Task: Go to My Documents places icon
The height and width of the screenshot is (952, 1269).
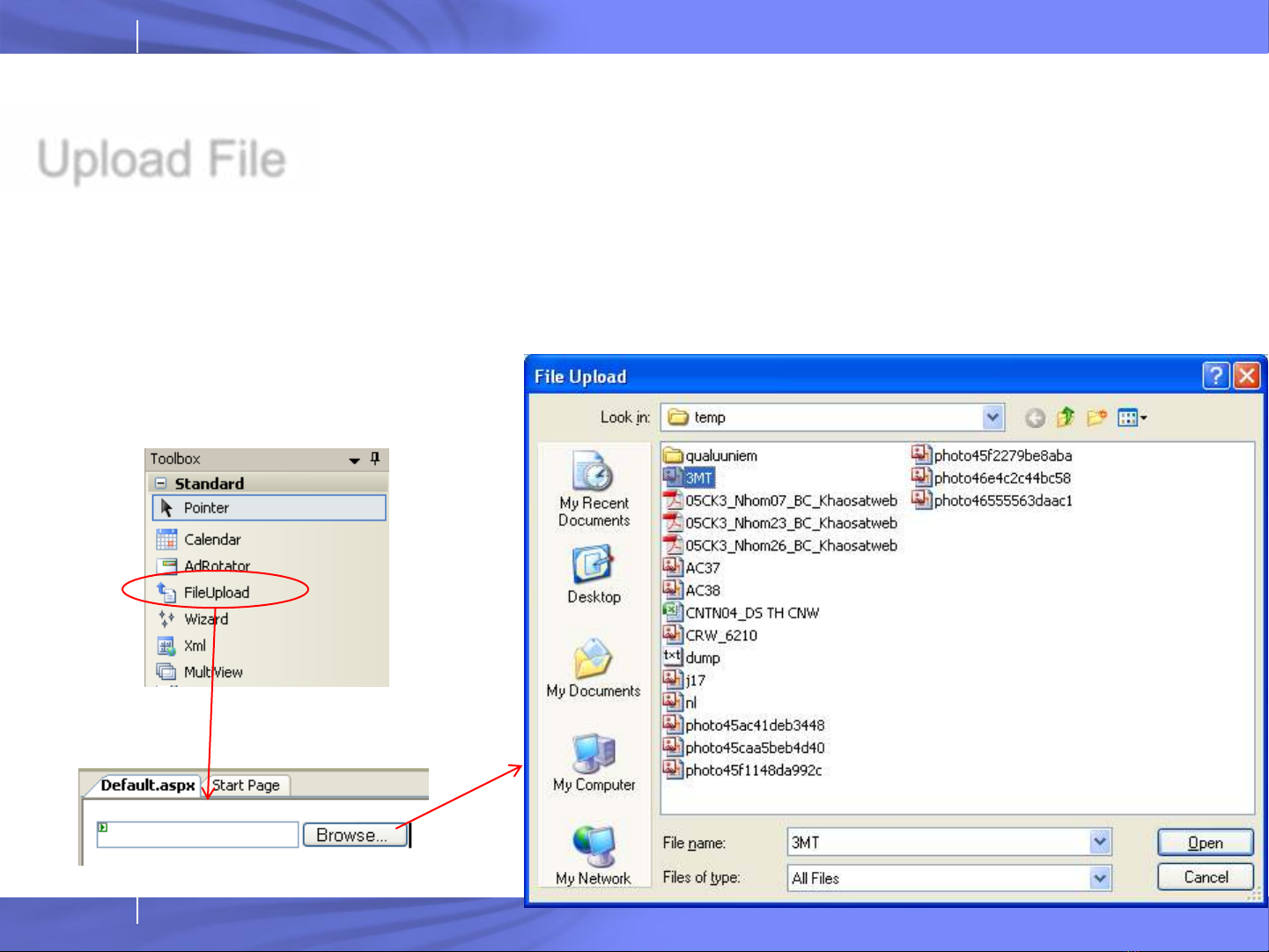Action: tap(593, 660)
